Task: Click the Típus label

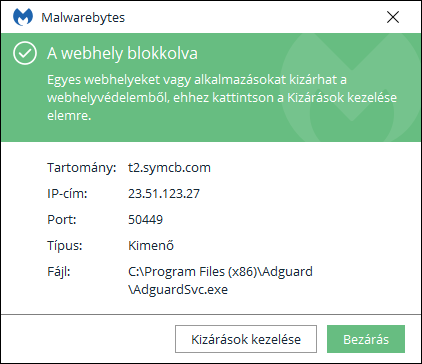Action: pos(65,245)
